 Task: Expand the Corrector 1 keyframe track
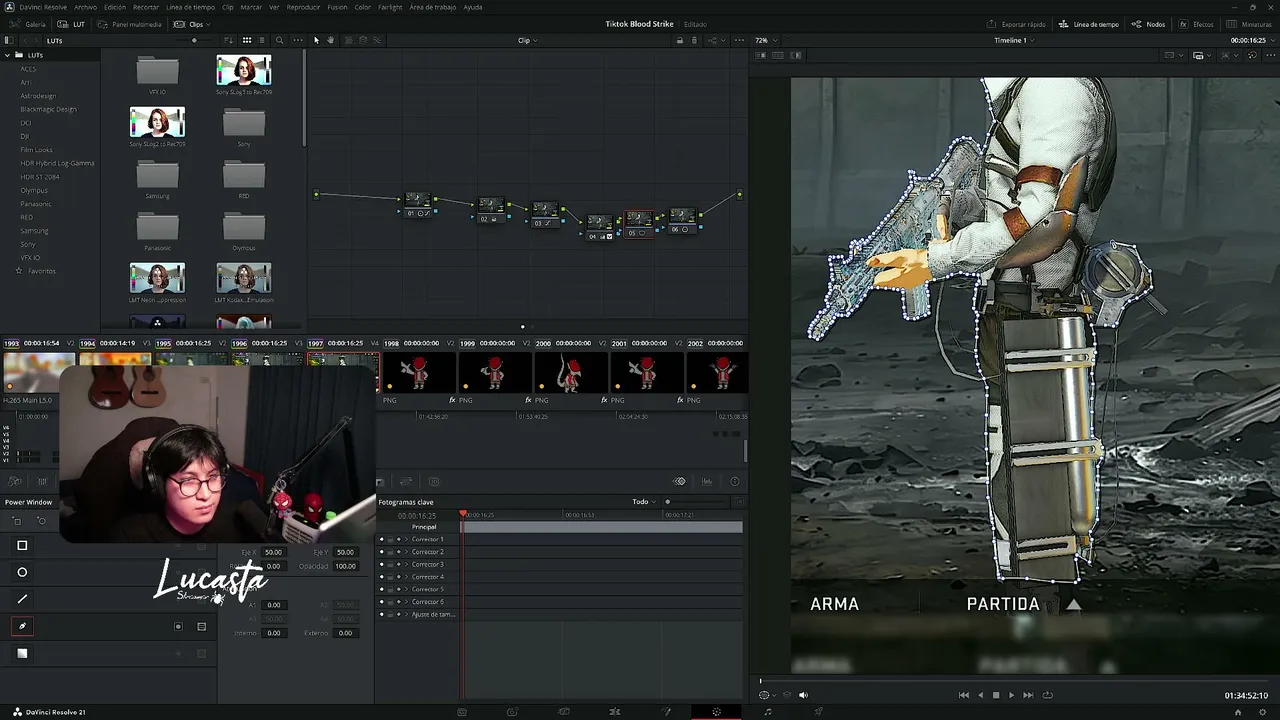pyautogui.click(x=406, y=539)
